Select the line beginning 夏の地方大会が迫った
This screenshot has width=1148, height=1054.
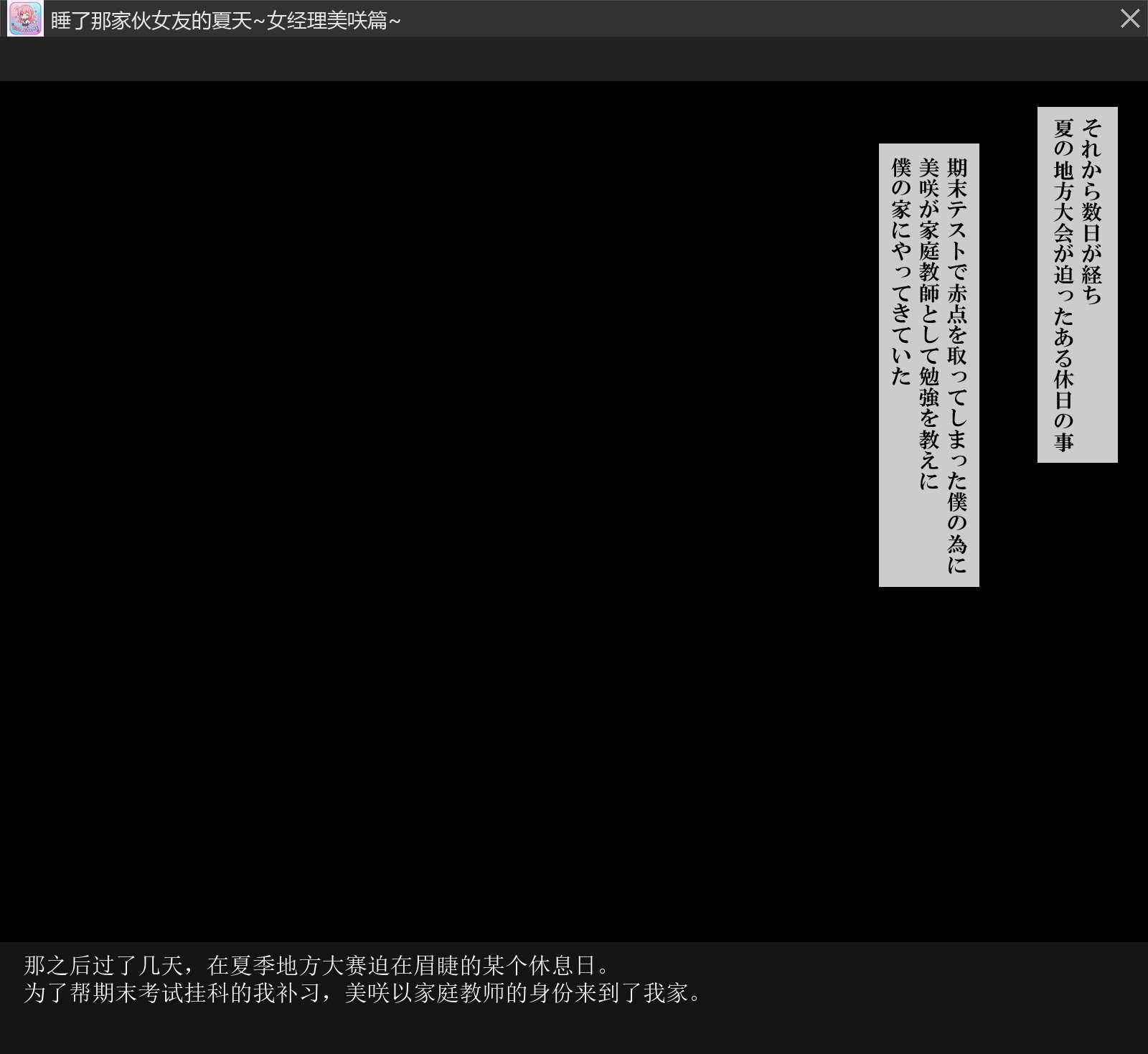pyautogui.click(x=1063, y=285)
